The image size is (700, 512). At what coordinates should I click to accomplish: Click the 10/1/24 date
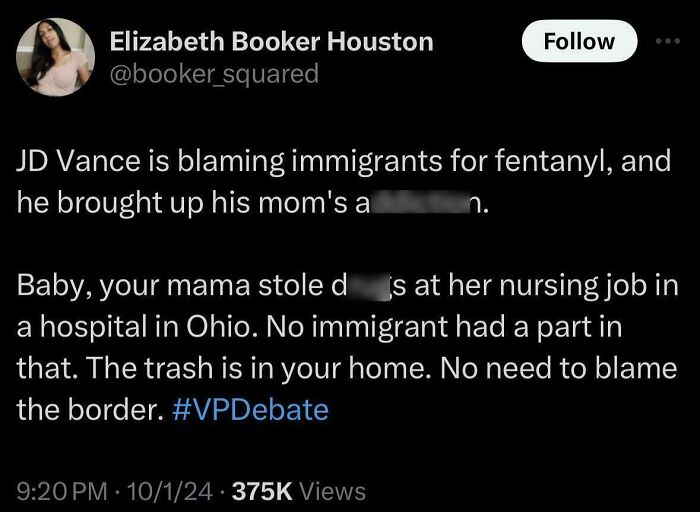(x=170, y=491)
